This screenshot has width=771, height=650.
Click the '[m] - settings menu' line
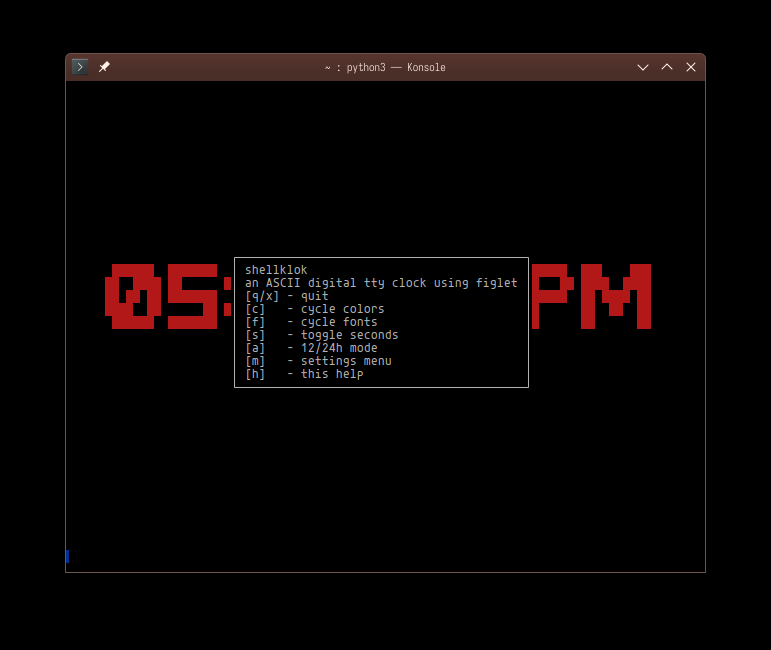coord(318,361)
